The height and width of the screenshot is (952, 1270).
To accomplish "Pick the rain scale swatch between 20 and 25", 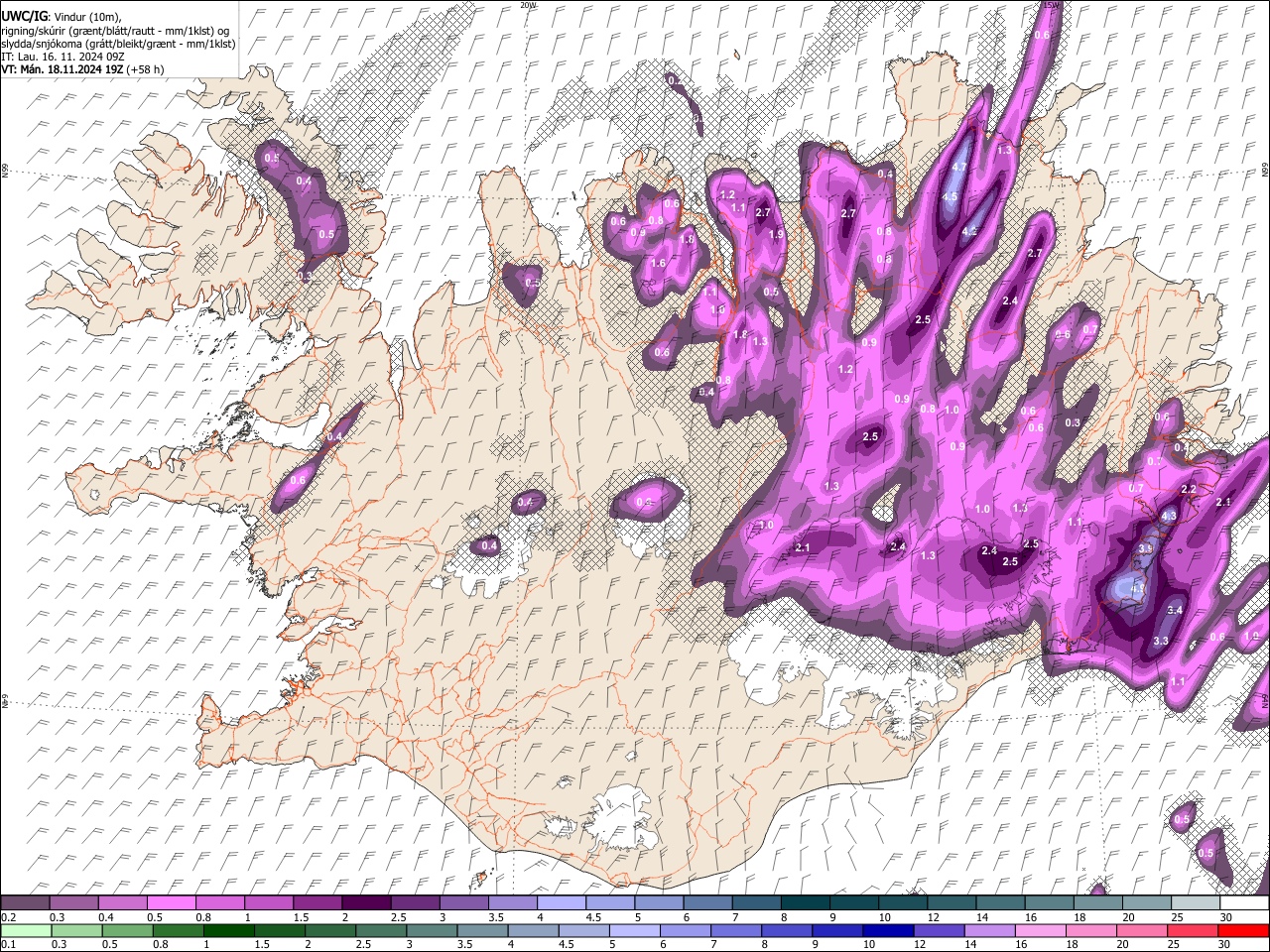I will 1144,930.
